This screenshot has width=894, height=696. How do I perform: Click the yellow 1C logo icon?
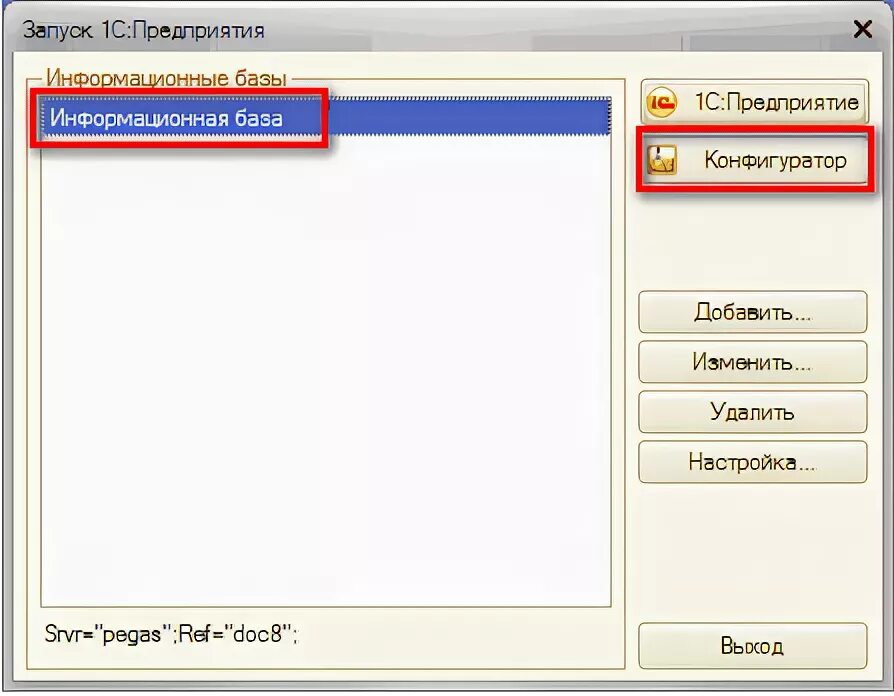click(661, 102)
